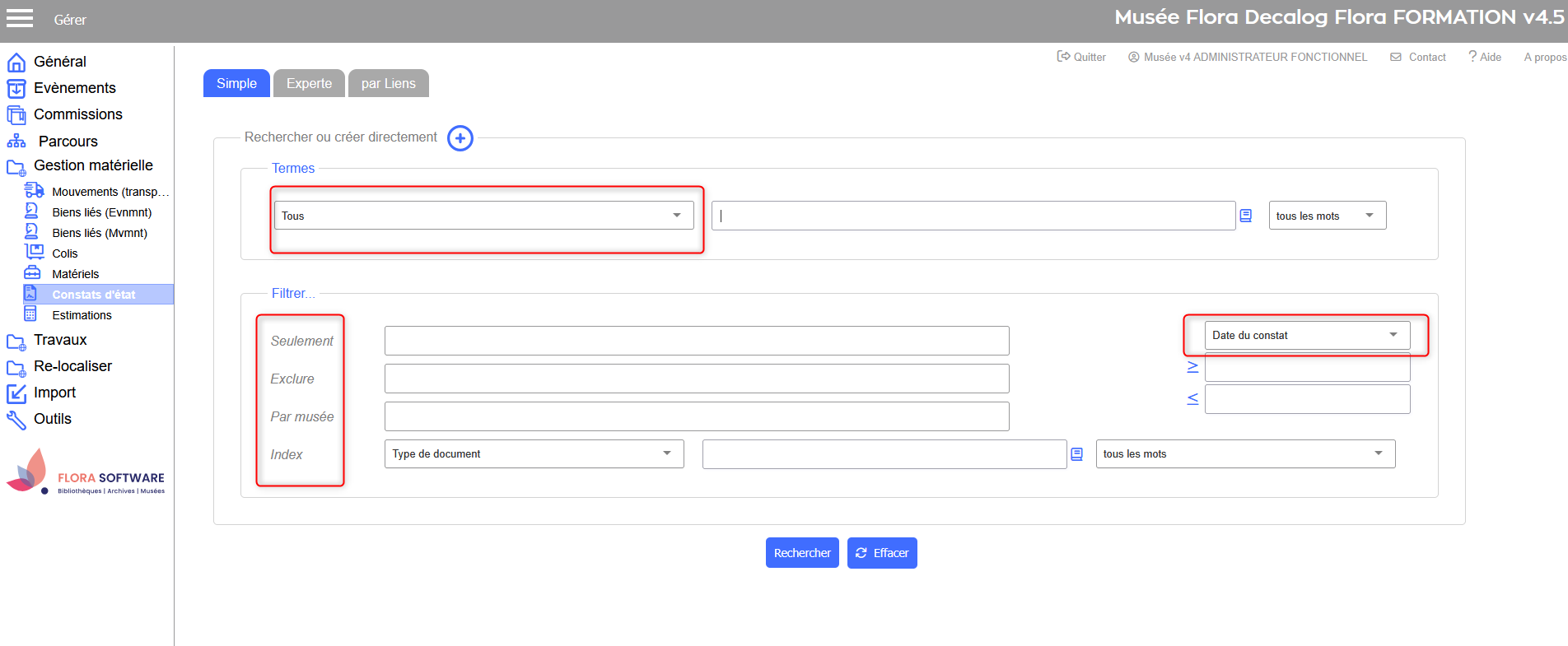Click the blue plus create icon
The height and width of the screenshot is (646, 1568).
(x=460, y=138)
